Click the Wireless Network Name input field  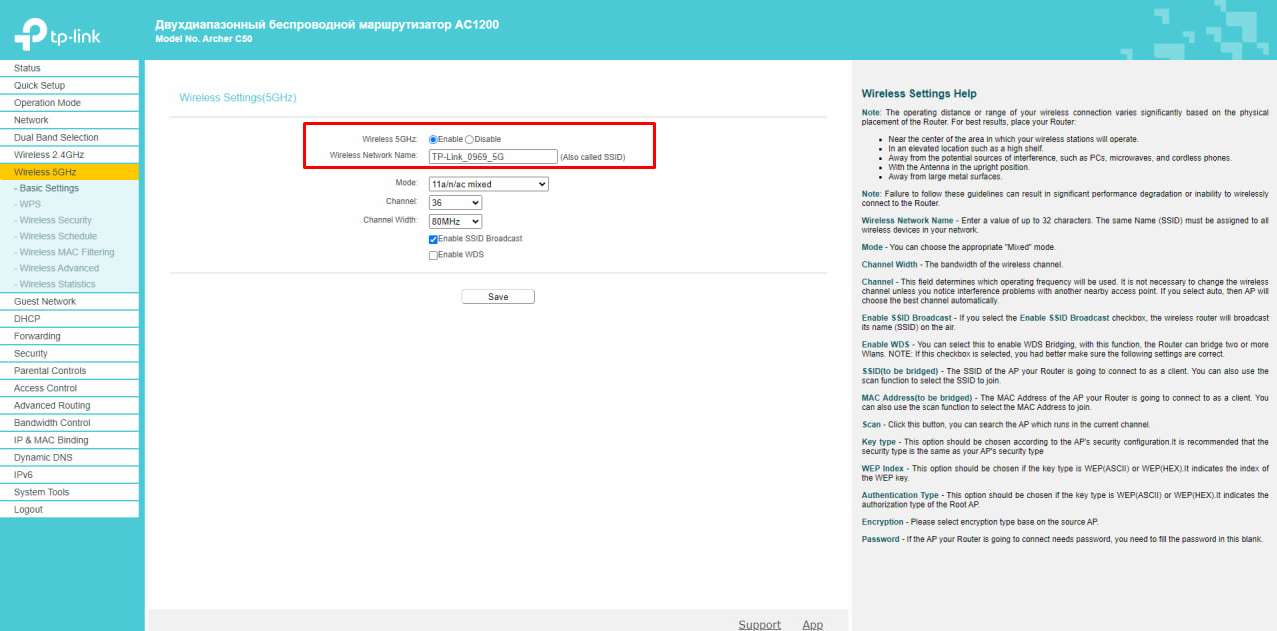click(x=492, y=156)
